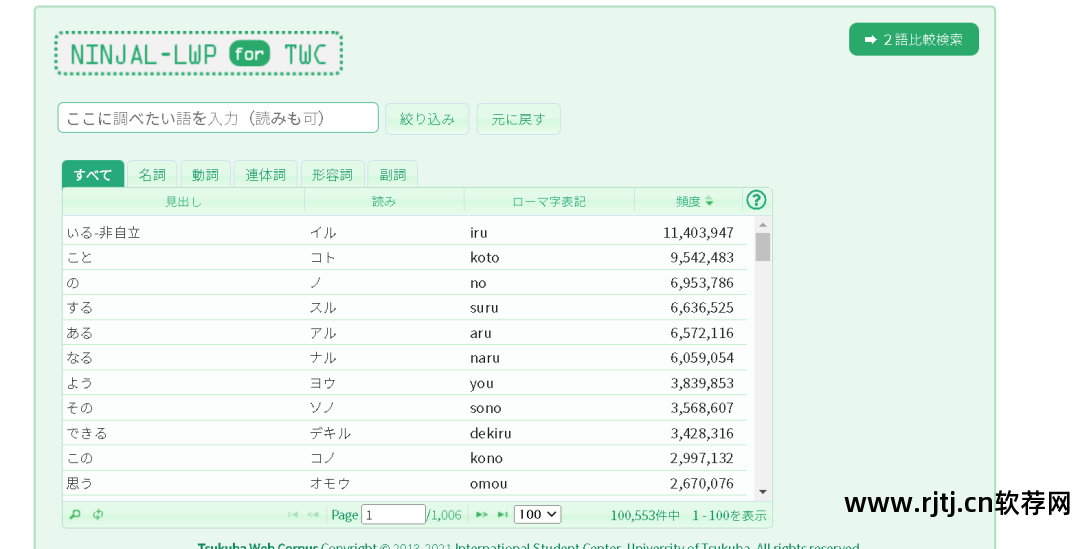Image resolution: width=1080 pixels, height=549 pixels.
Task: Click the romaji cell dekiru
Action: (x=490, y=434)
